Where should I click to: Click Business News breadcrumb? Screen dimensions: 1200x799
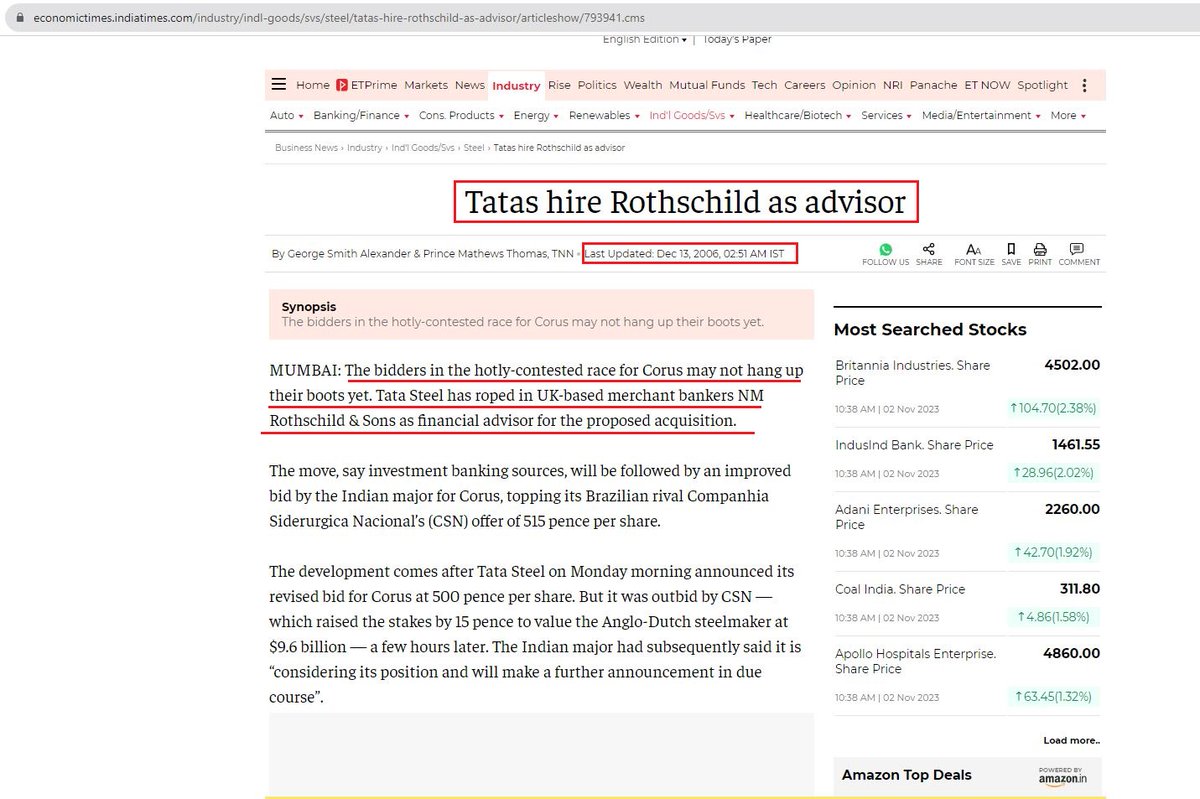point(307,148)
